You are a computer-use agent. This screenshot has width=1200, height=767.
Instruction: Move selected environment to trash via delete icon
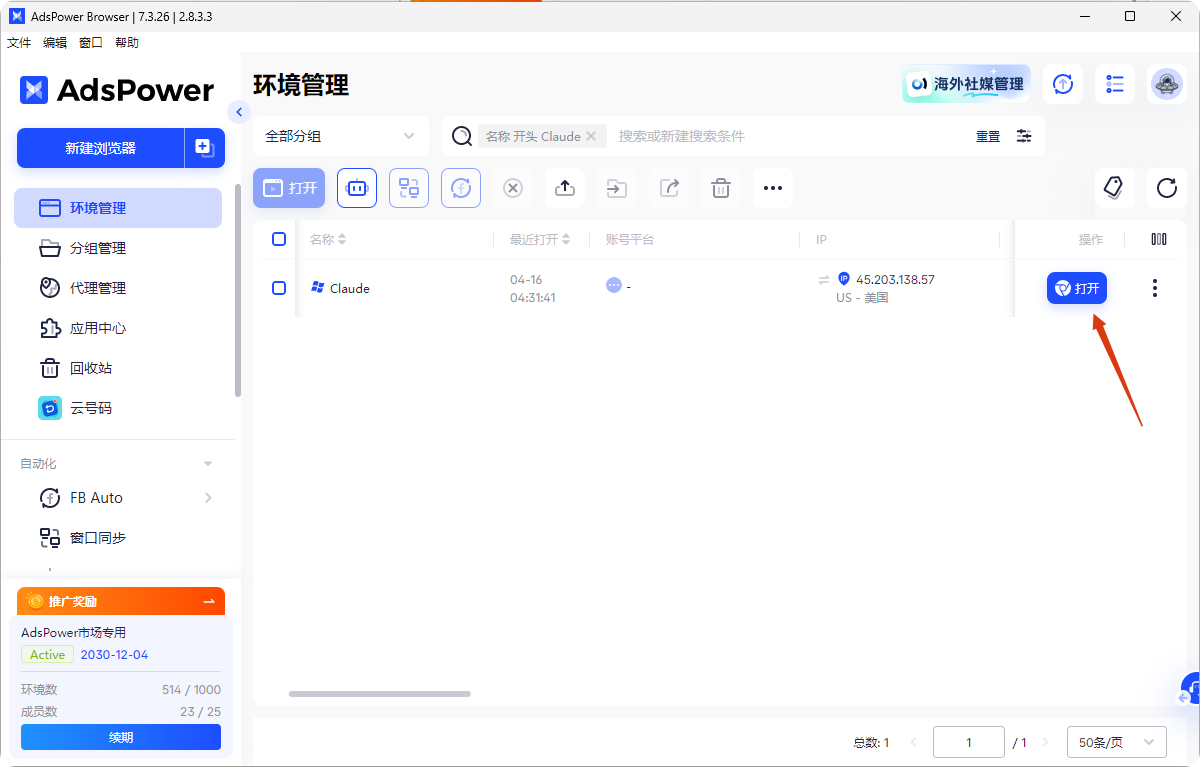(721, 188)
